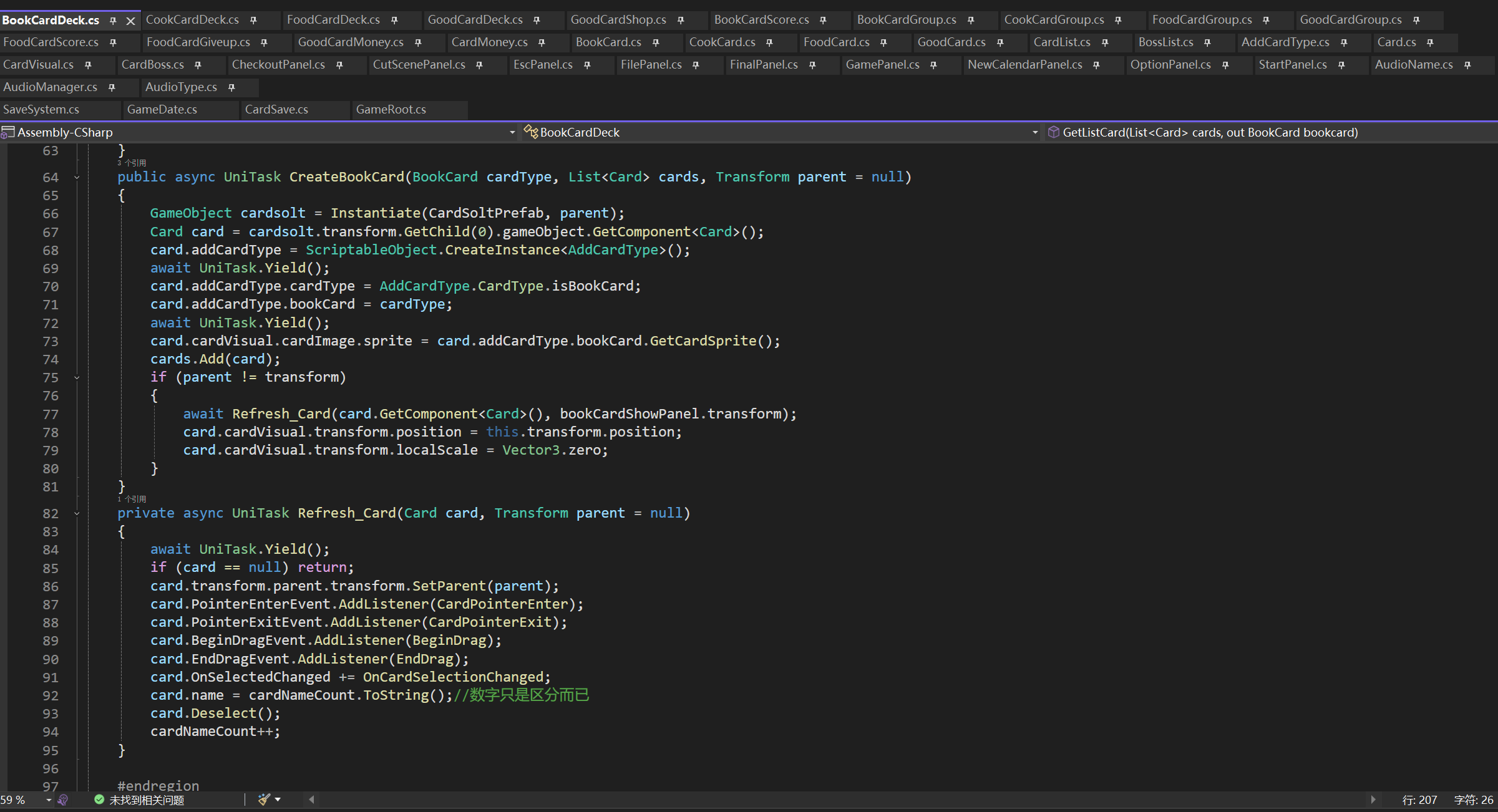Viewport: 1498px width, 812px height.
Task: Switch to the CardVisual.cs tab
Action: tap(39, 65)
